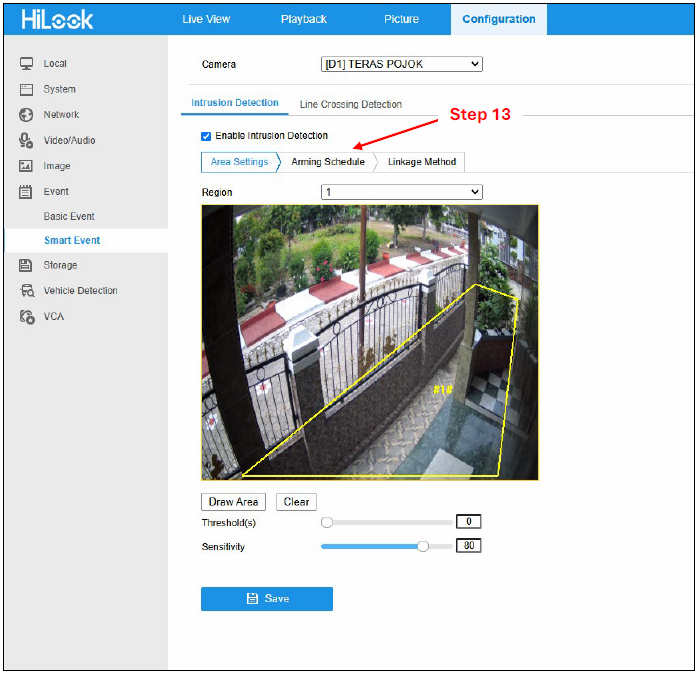
Task: Open Vehicle Detection settings label
Action: [x=81, y=291]
